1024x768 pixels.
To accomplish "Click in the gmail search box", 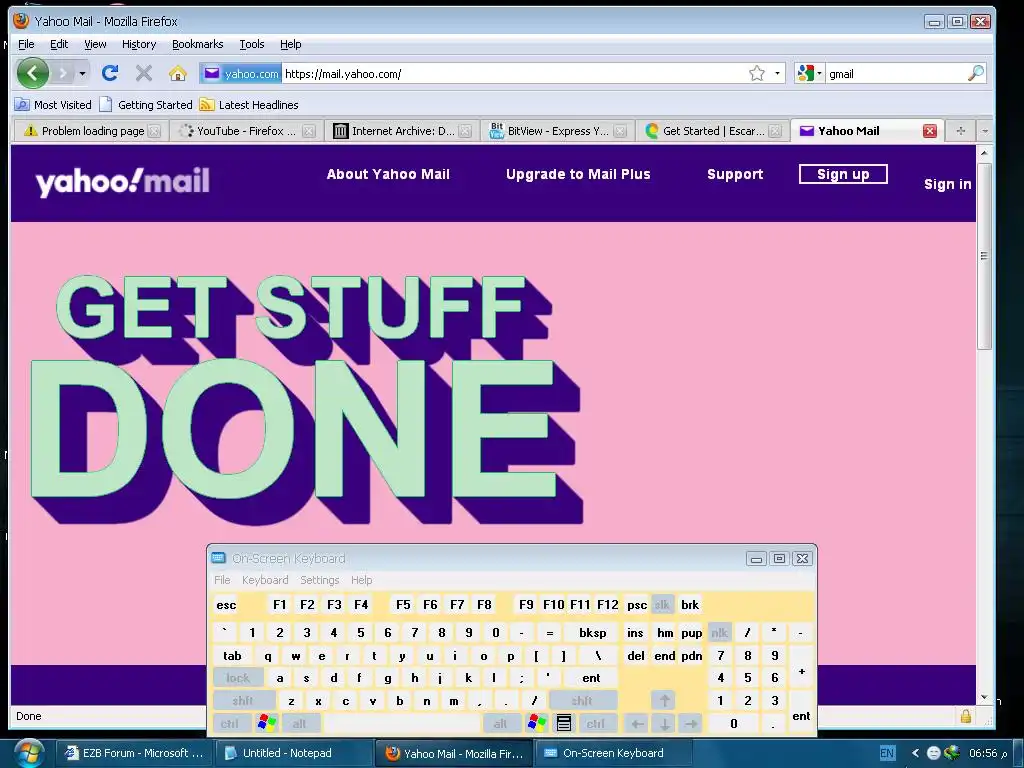I will click(896, 74).
